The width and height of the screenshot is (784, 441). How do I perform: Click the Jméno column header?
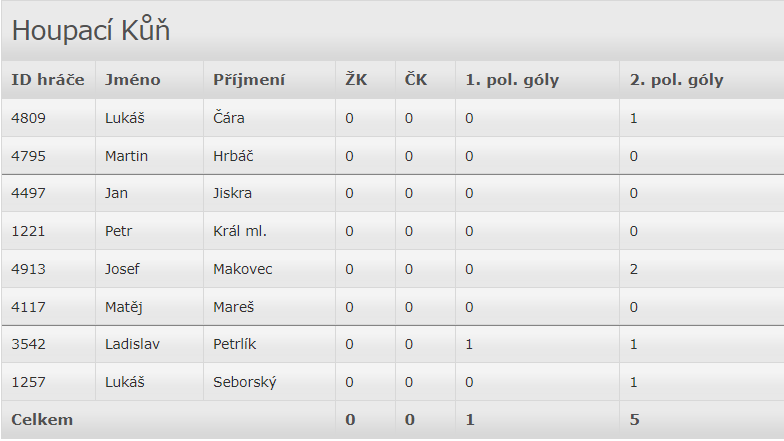132,80
